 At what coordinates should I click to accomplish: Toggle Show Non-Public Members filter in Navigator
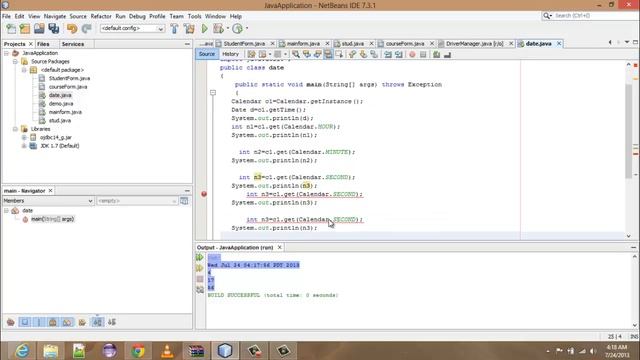click(x=53, y=322)
